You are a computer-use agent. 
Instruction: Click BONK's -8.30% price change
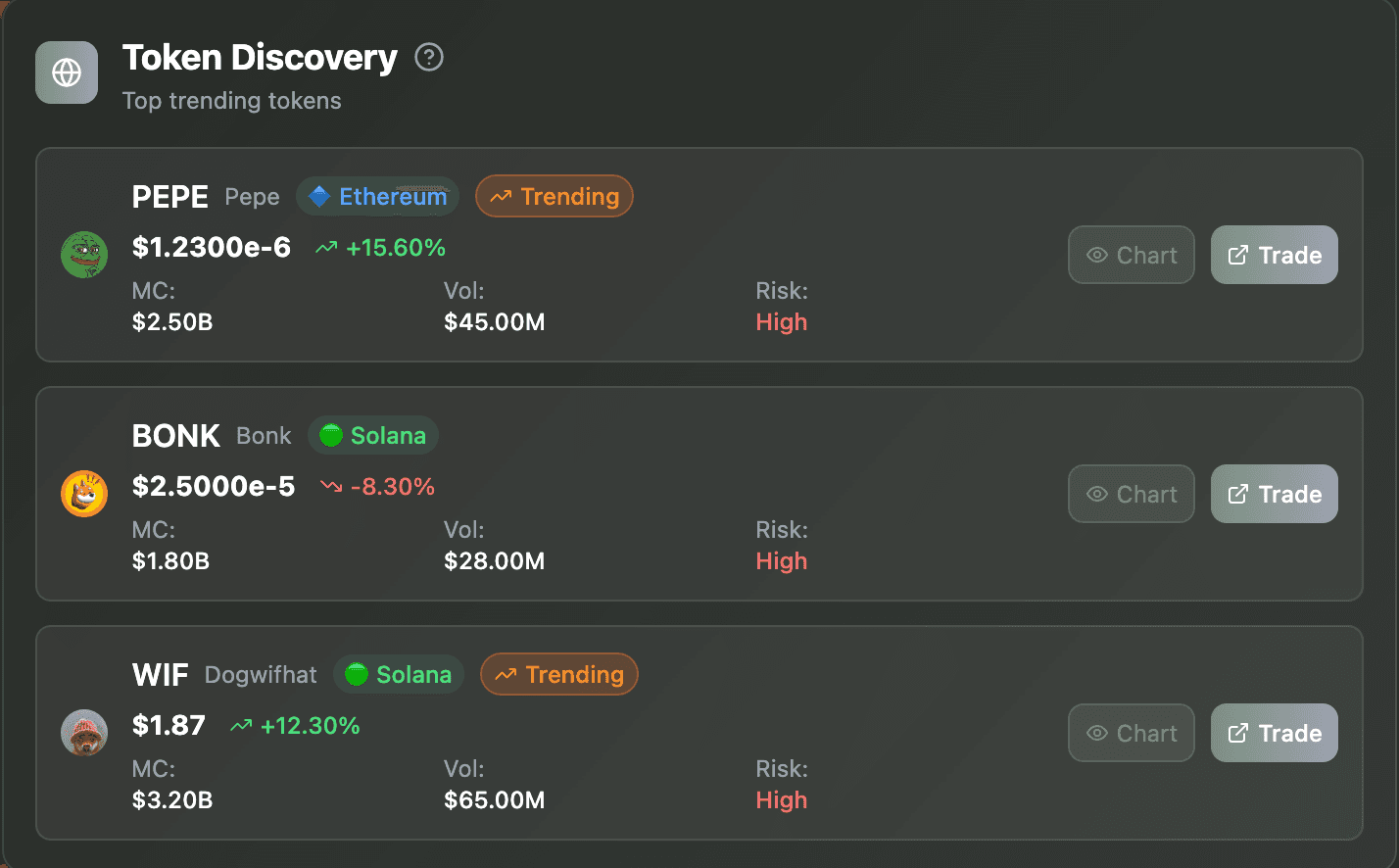[378, 487]
